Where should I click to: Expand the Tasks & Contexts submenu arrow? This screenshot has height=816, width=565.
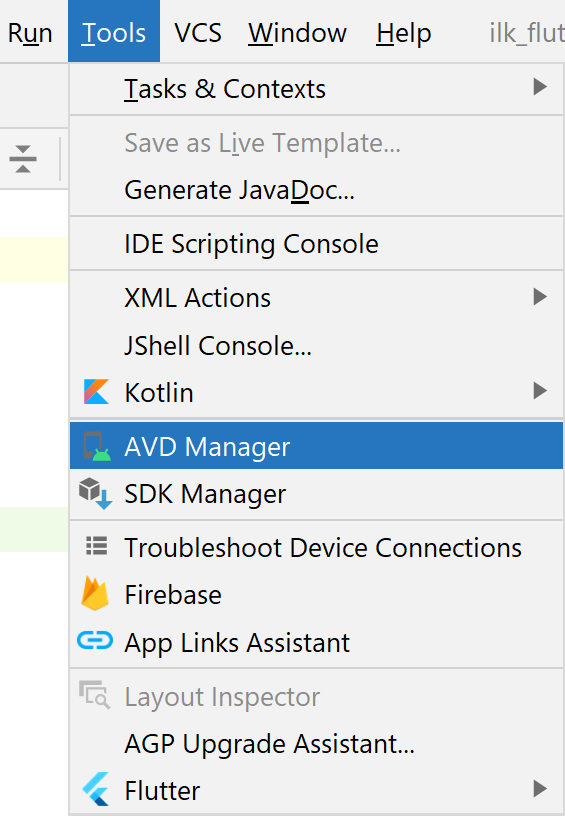point(540,86)
